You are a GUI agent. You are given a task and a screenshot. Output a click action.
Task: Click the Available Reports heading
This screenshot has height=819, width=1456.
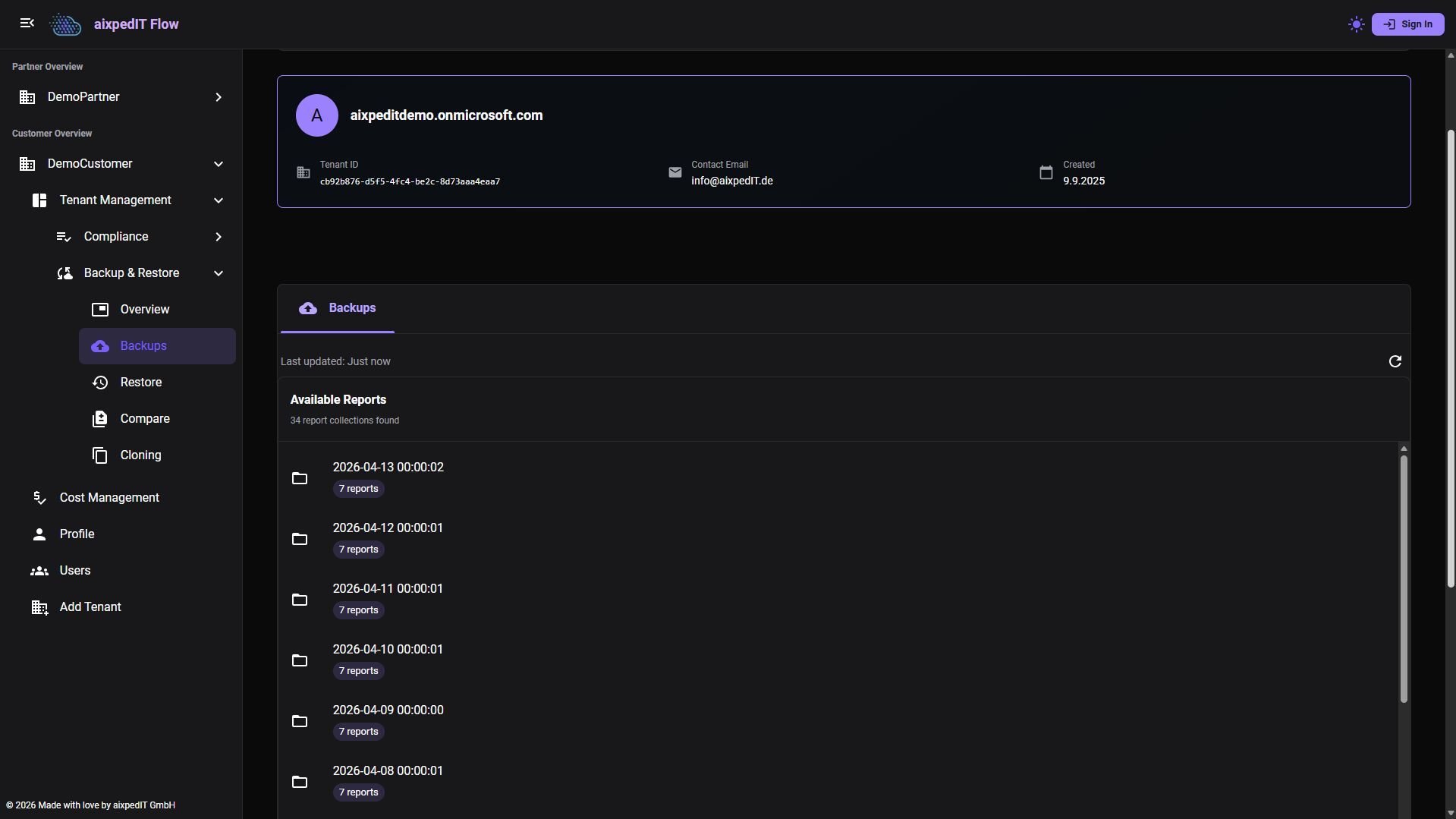click(x=338, y=400)
